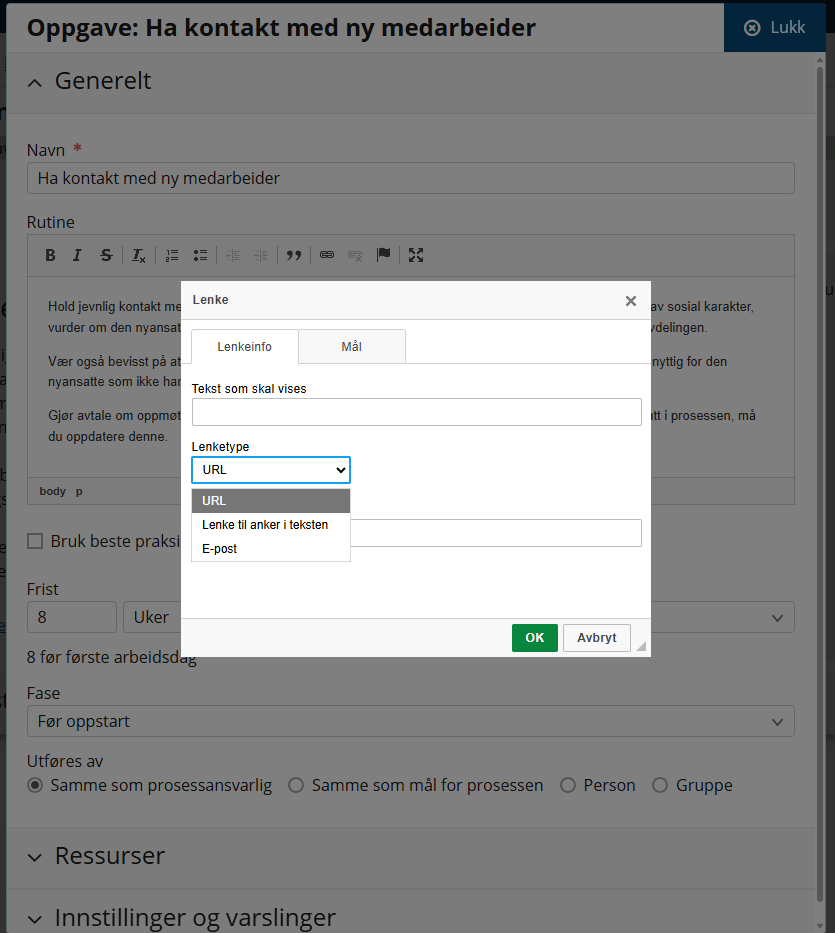The image size is (835, 933).
Task: Collapse the Generelt section
Action: point(35,82)
